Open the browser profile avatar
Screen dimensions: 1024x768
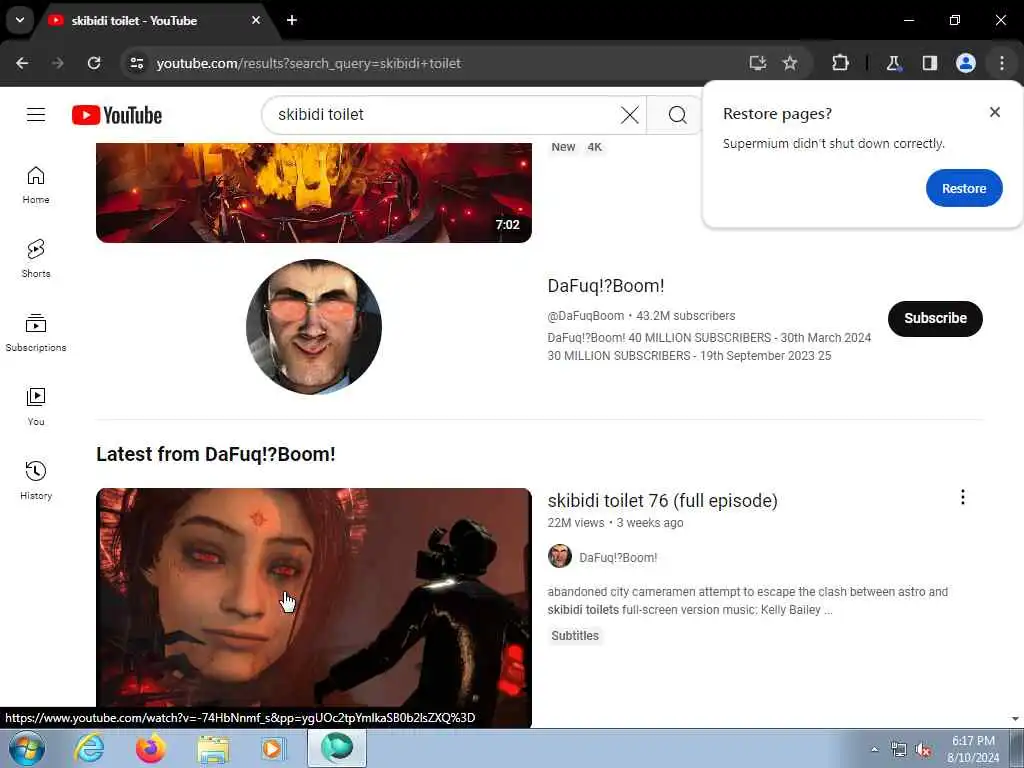(x=966, y=63)
